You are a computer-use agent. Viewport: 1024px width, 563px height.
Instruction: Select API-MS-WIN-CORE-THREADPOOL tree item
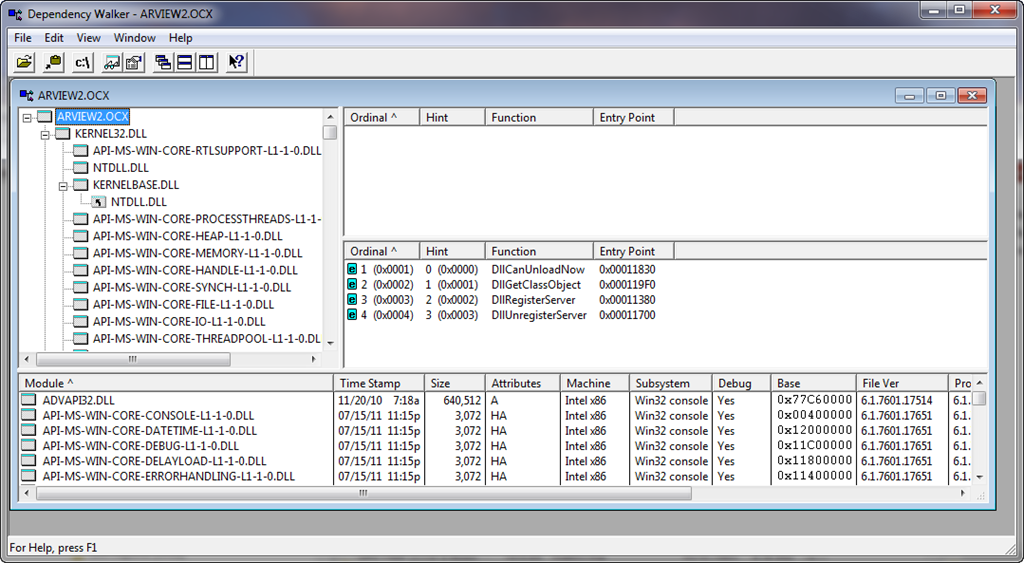tap(207, 338)
